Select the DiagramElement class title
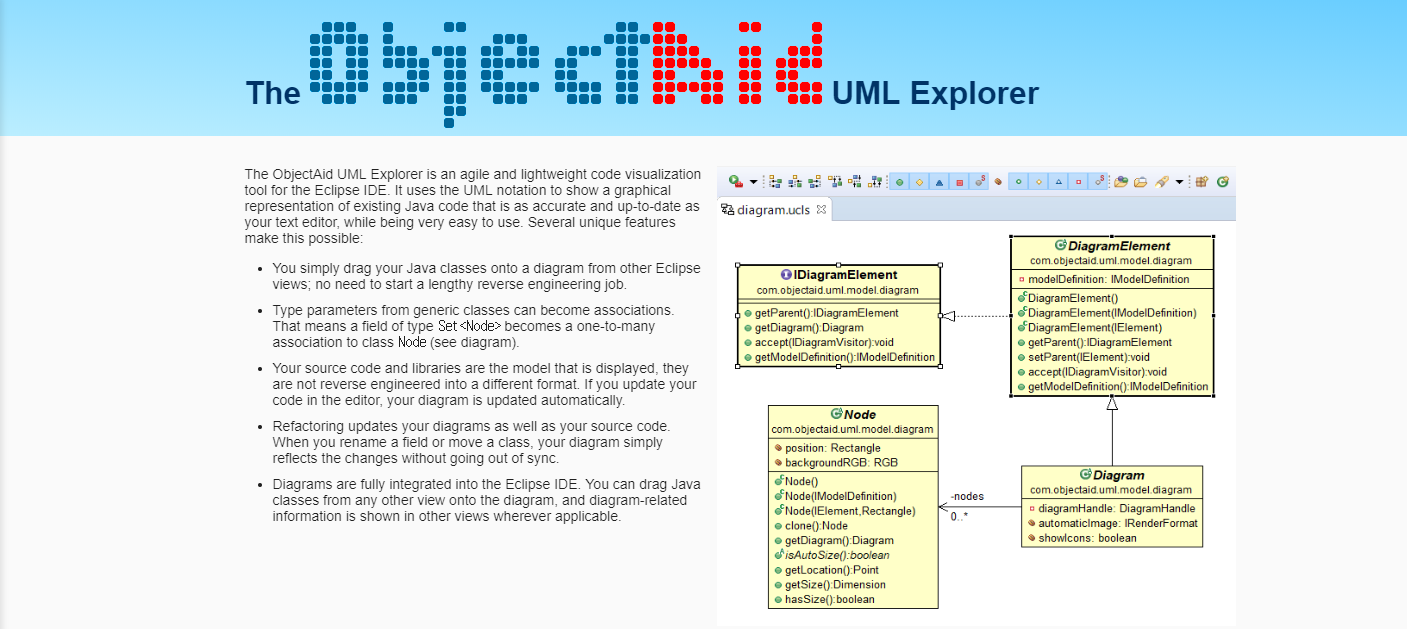 point(1119,246)
